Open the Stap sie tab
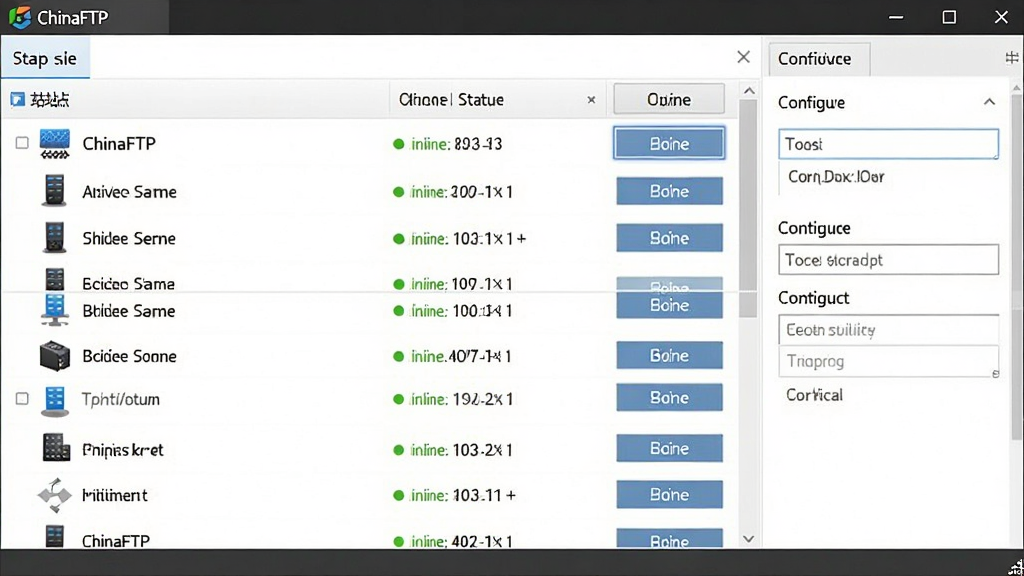Viewport: 1024px width, 576px height. [x=44, y=58]
